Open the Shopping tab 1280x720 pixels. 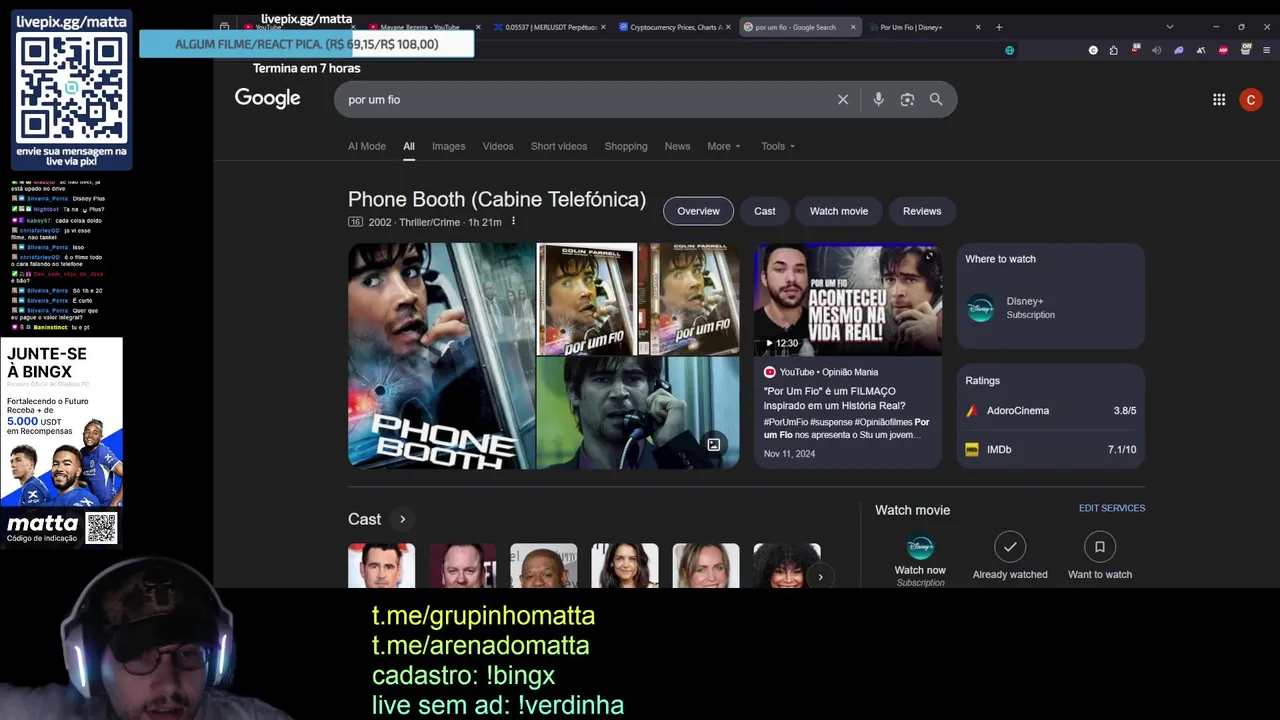tap(626, 146)
